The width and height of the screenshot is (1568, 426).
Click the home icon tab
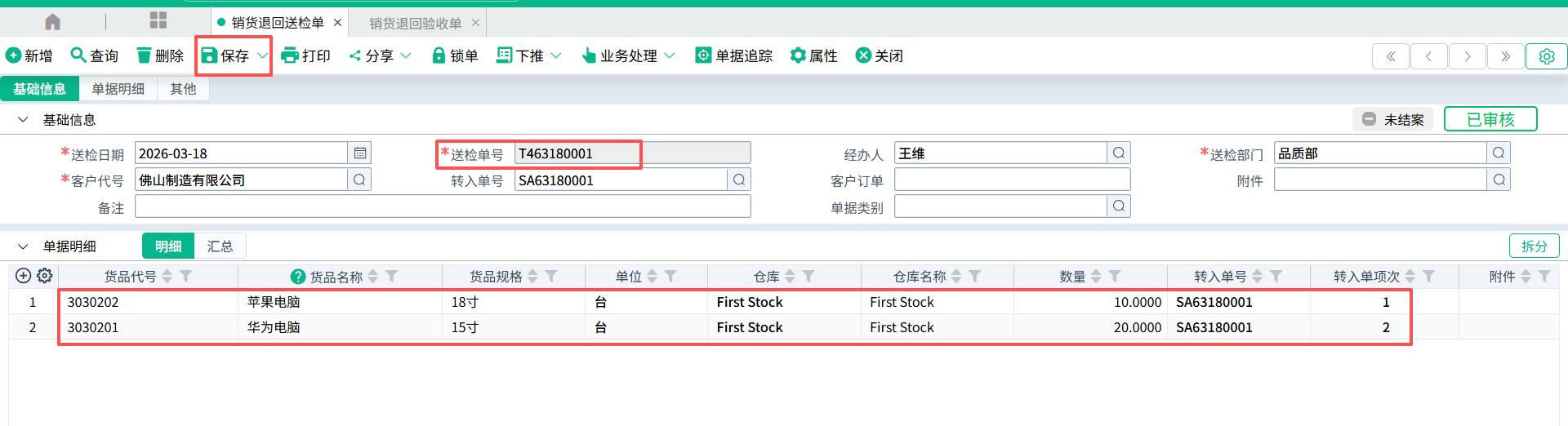click(53, 22)
